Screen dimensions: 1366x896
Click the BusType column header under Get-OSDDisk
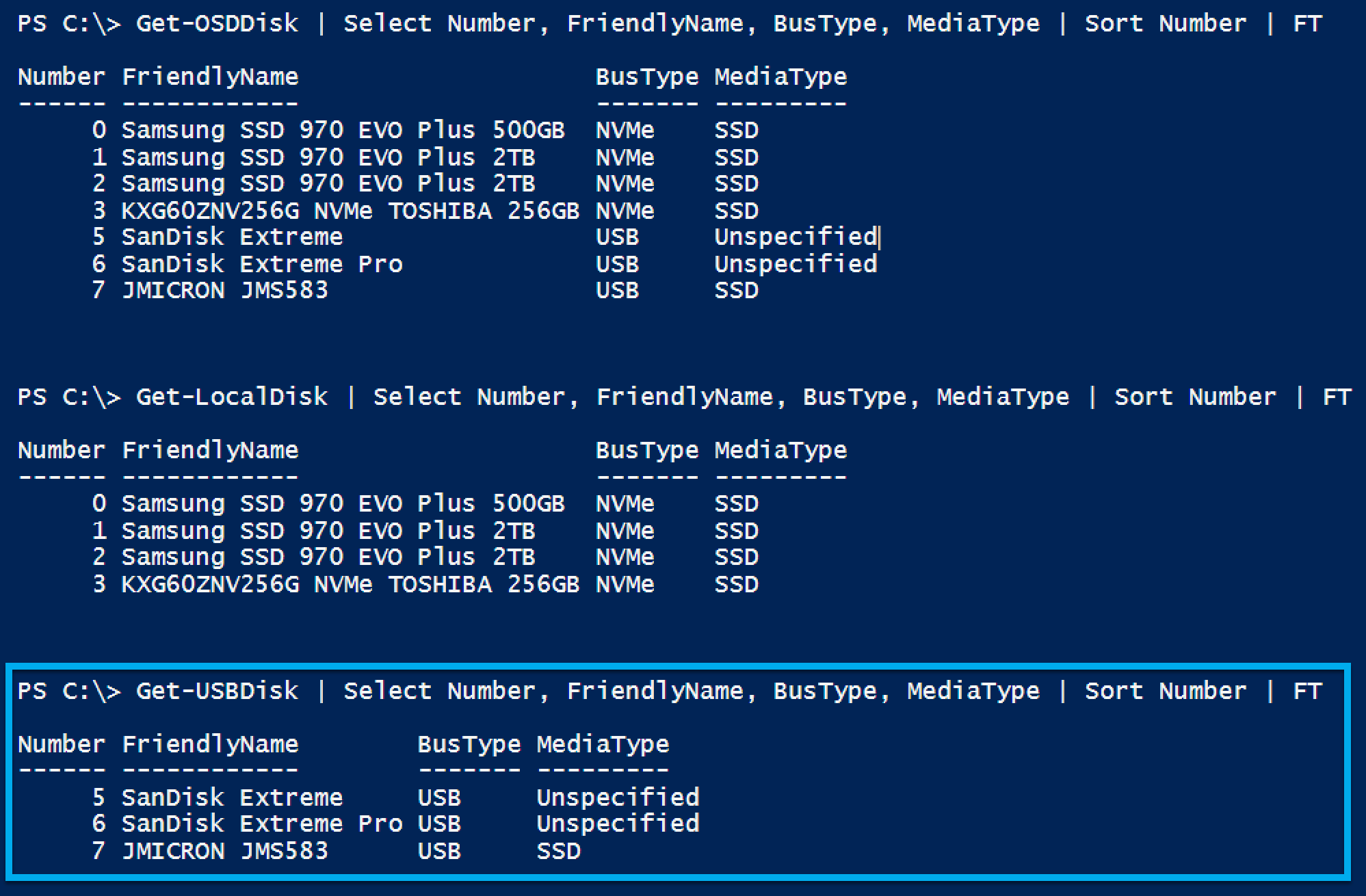[x=647, y=77]
